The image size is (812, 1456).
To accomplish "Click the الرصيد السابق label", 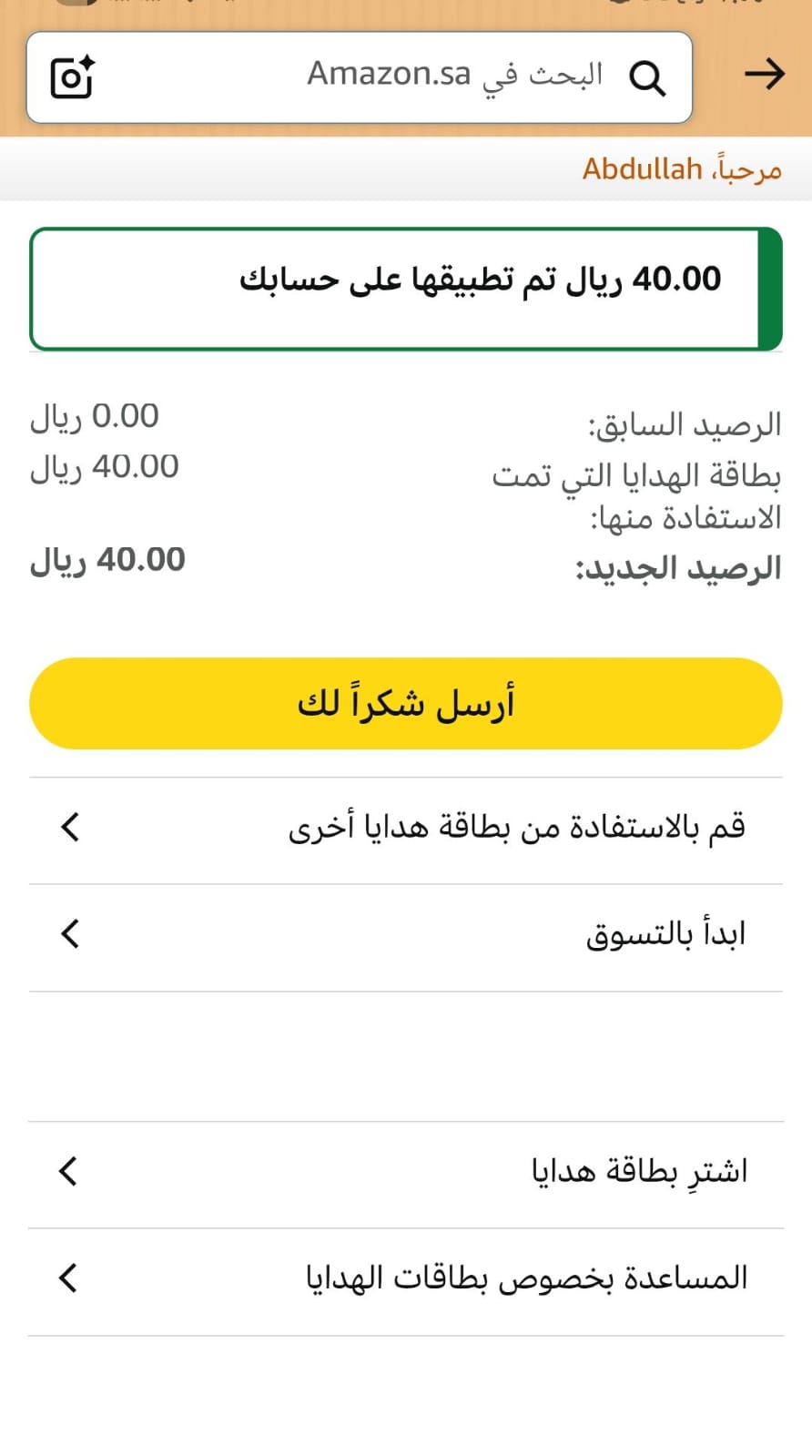I will tap(685, 425).
